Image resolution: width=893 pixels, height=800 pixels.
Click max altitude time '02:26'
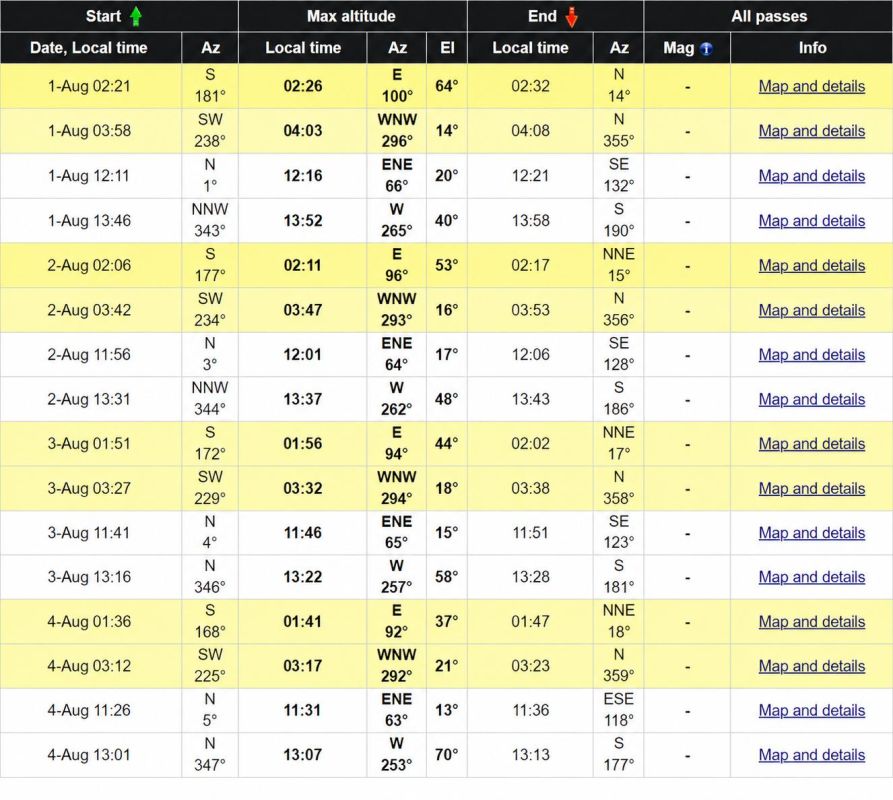pos(303,86)
